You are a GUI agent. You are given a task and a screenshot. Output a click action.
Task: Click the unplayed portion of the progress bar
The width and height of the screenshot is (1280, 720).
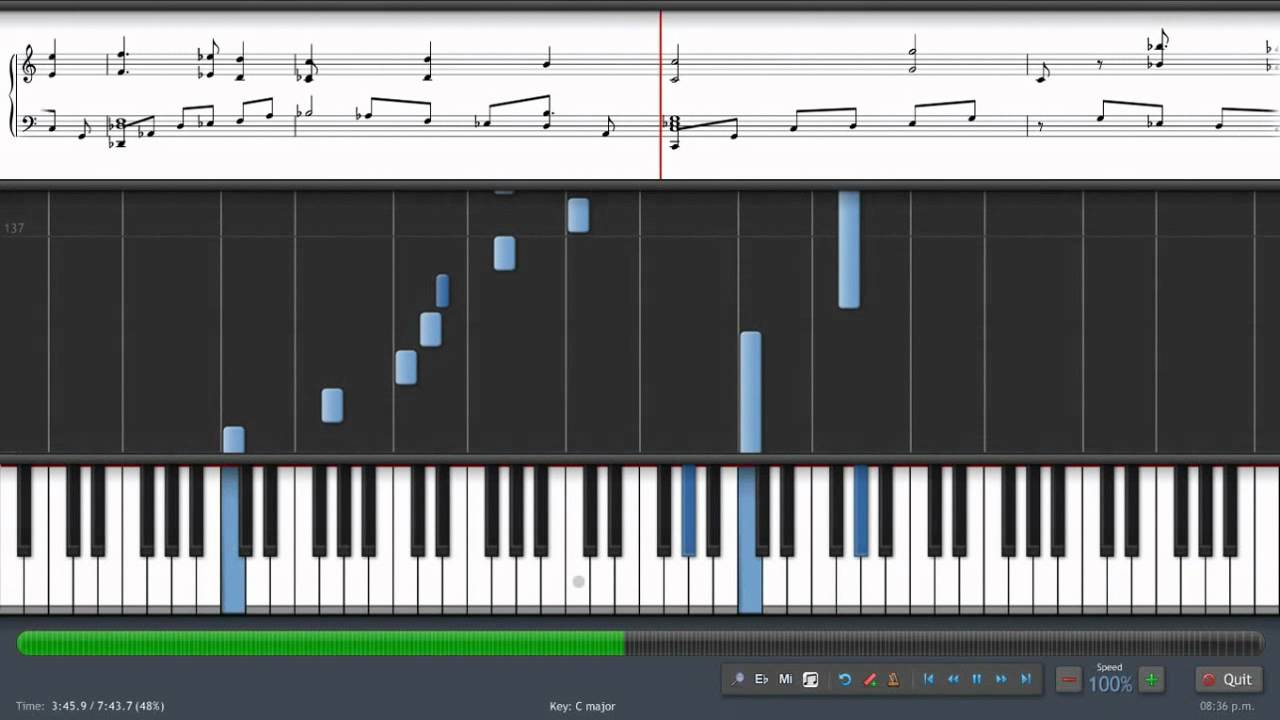[x=944, y=643]
